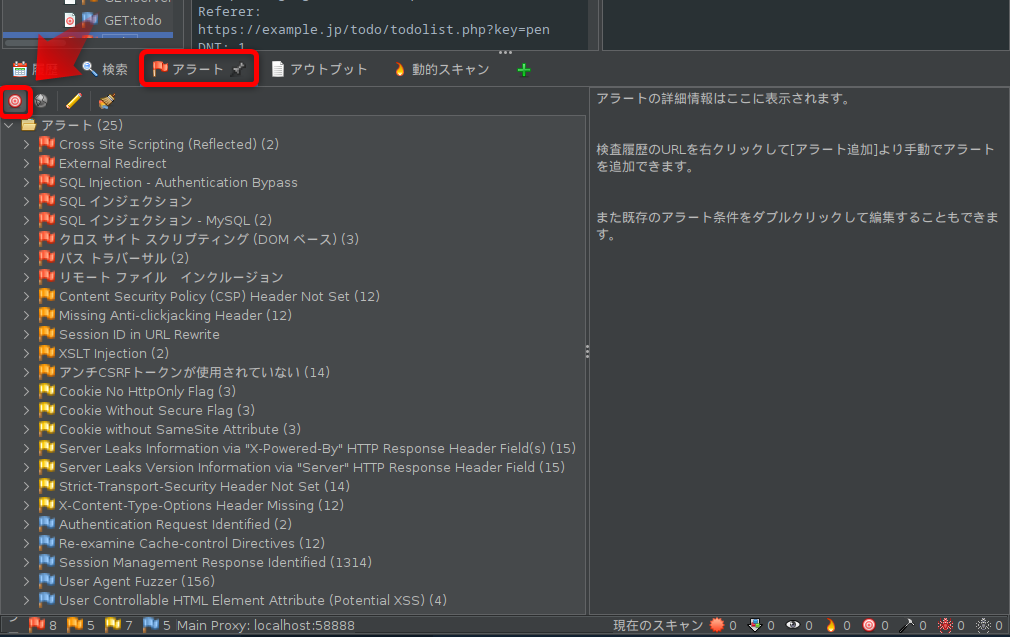This screenshot has width=1010, height=637.
Task: Toggle the globe link-with-sites button
Action: (41, 101)
